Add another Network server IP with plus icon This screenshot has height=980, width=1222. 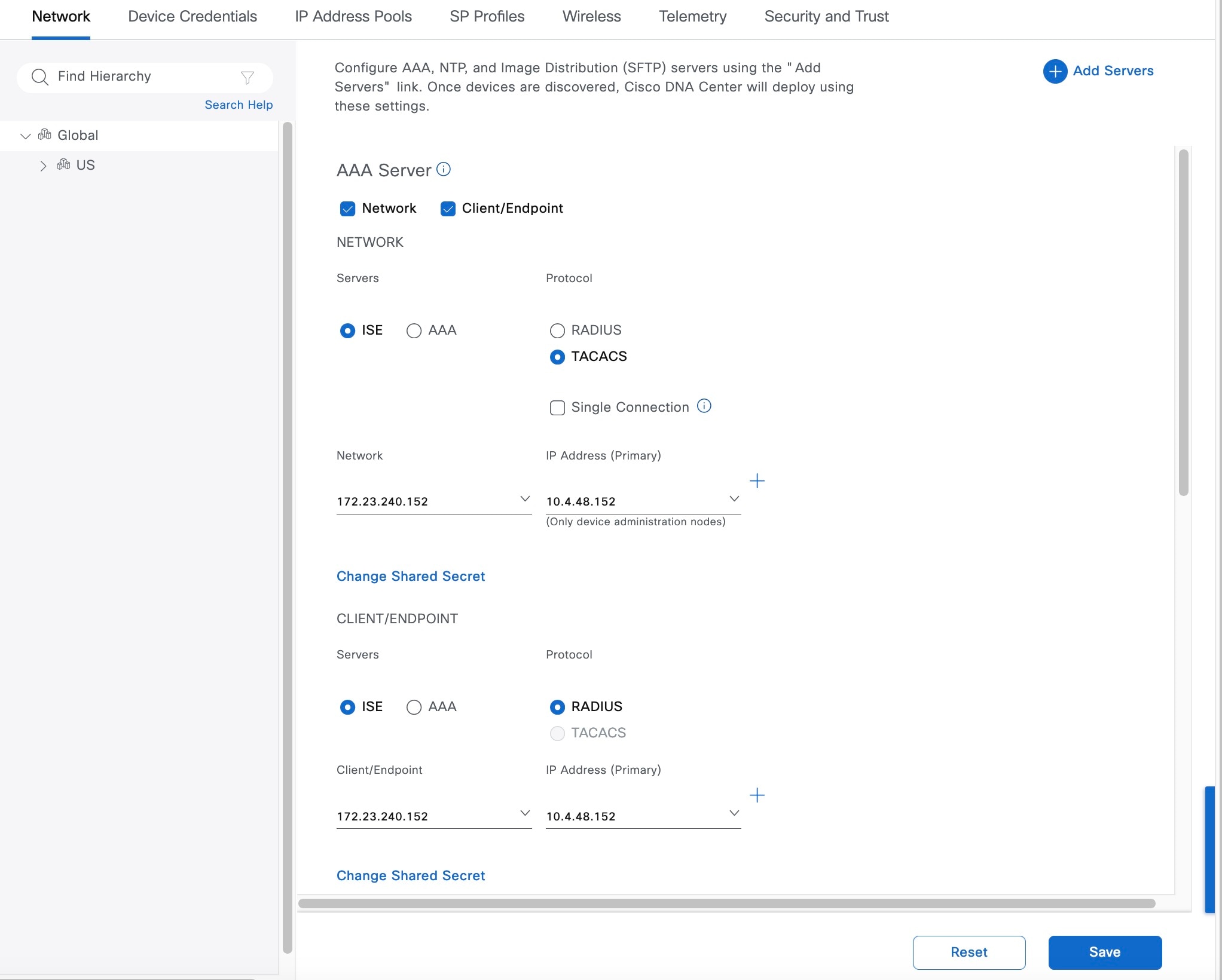(x=757, y=481)
